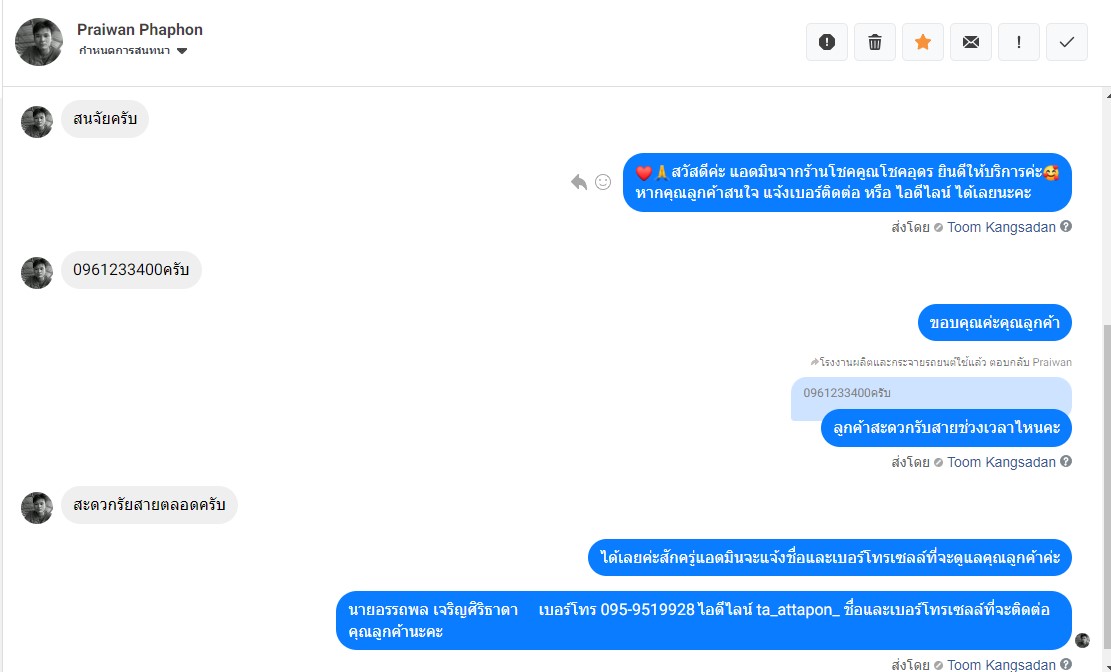
Task: Toggle the orange star follow-up icon
Action: (x=923, y=42)
